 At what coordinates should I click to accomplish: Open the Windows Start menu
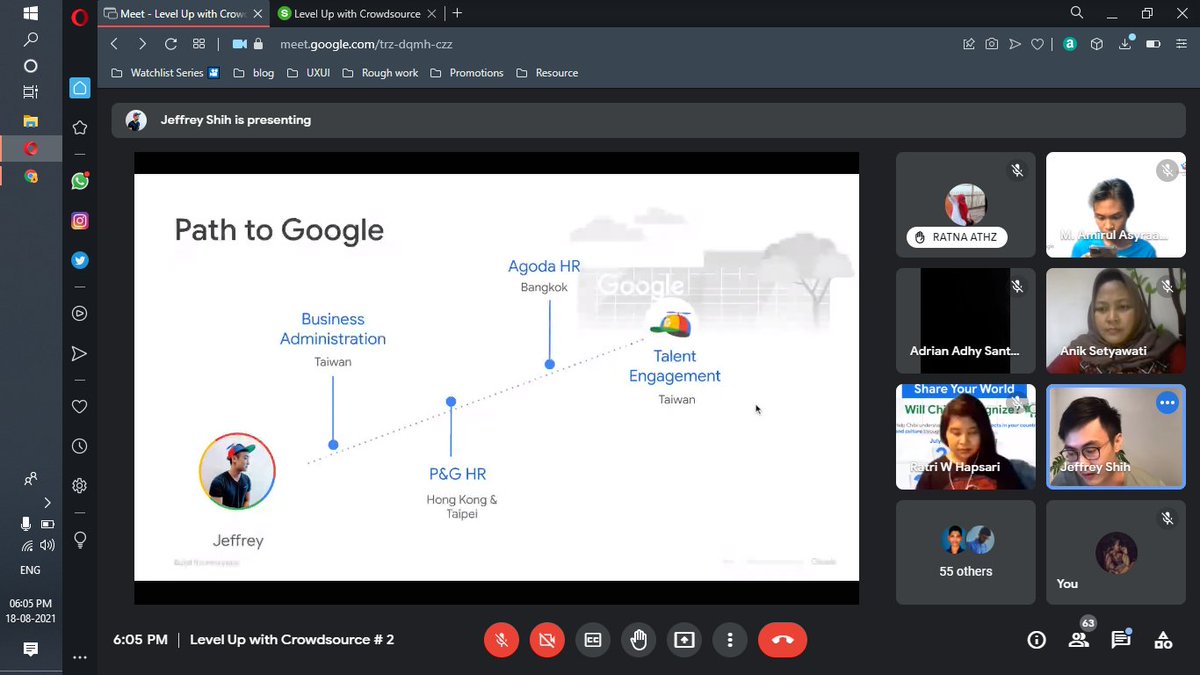pyautogui.click(x=30, y=14)
